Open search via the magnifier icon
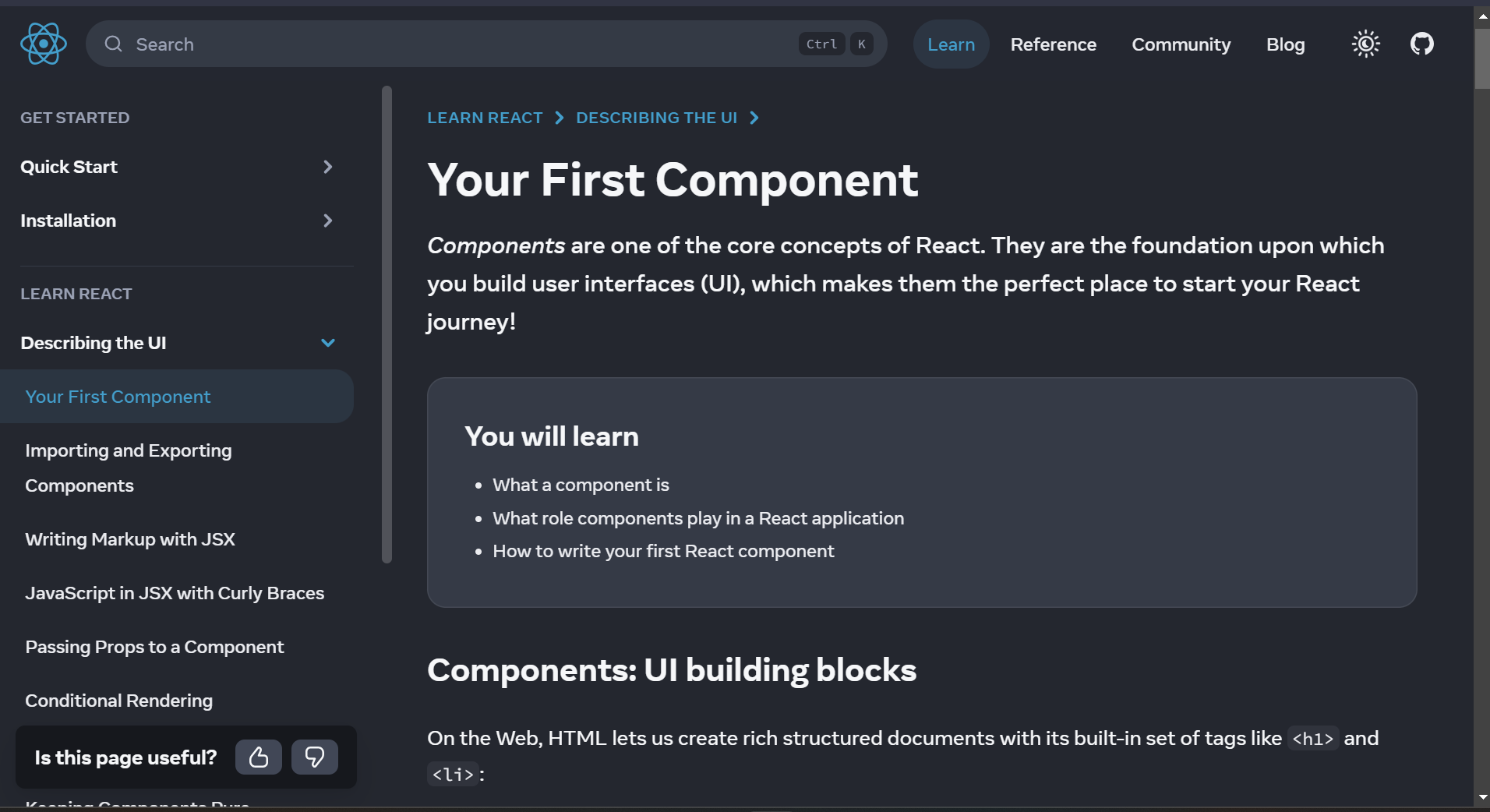 [x=113, y=44]
